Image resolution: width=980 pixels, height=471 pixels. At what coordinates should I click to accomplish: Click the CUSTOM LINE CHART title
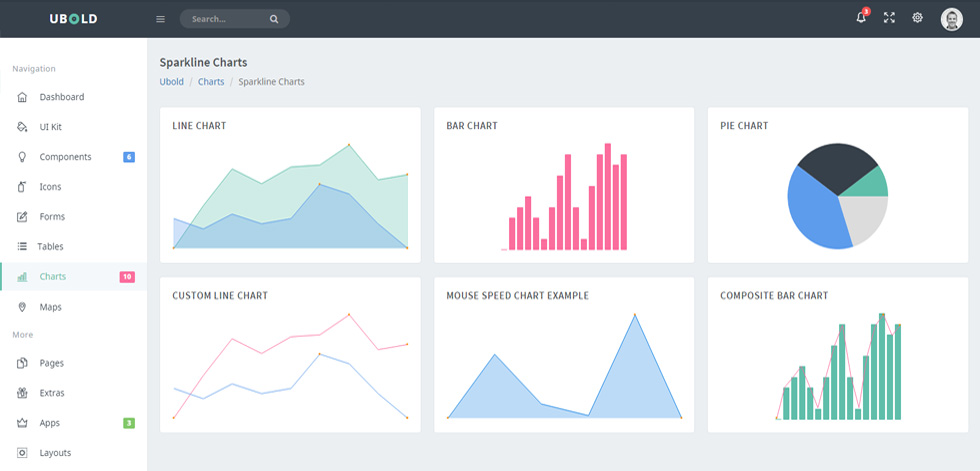[x=220, y=295]
